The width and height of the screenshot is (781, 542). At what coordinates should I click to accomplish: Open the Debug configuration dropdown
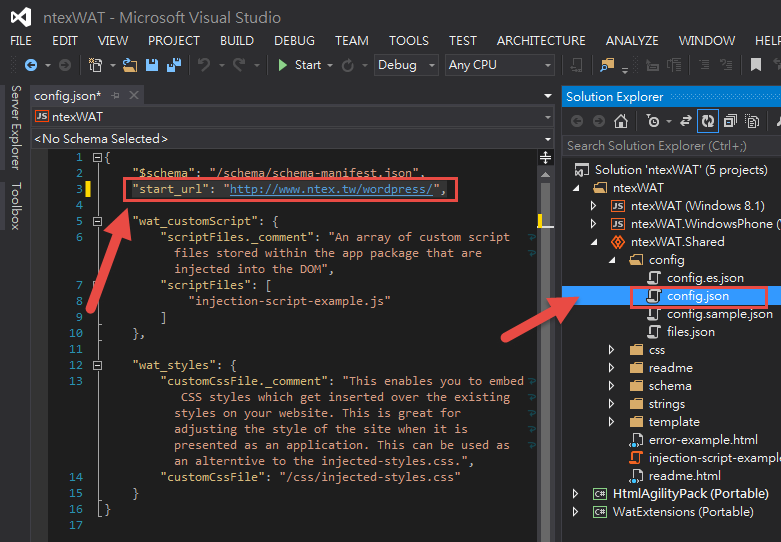(x=406, y=65)
